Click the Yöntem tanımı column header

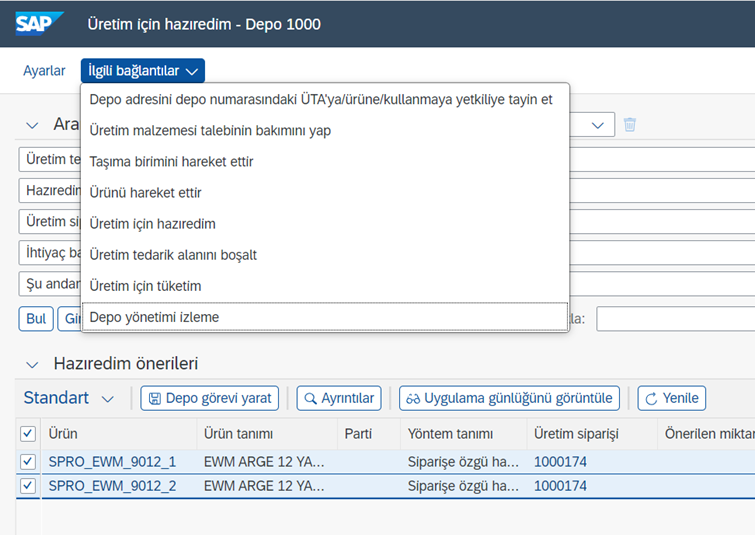[x=464, y=434]
